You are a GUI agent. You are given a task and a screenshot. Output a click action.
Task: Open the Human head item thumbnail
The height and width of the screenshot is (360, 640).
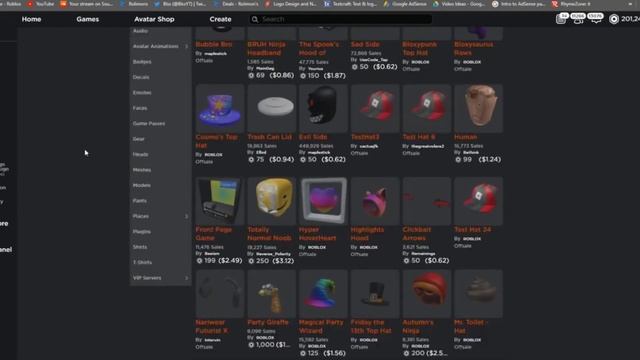pos(478,108)
